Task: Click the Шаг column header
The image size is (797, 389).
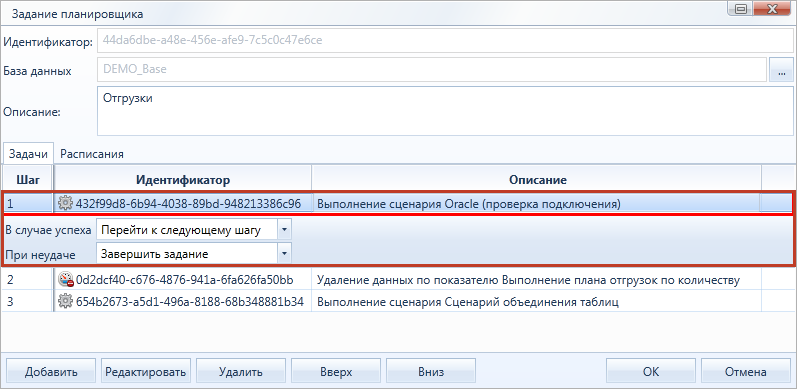Action: click(27, 179)
